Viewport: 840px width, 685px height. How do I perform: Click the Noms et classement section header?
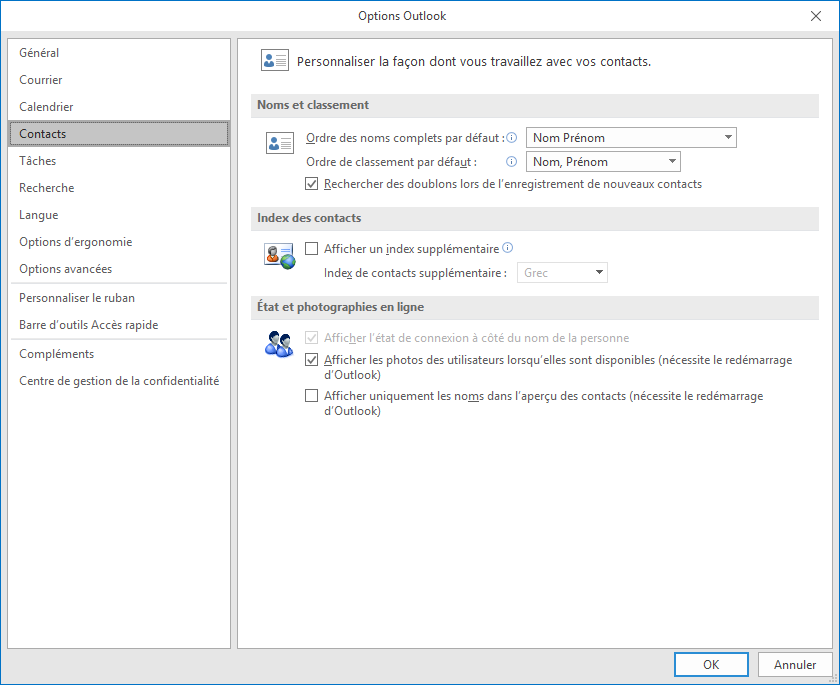point(535,106)
